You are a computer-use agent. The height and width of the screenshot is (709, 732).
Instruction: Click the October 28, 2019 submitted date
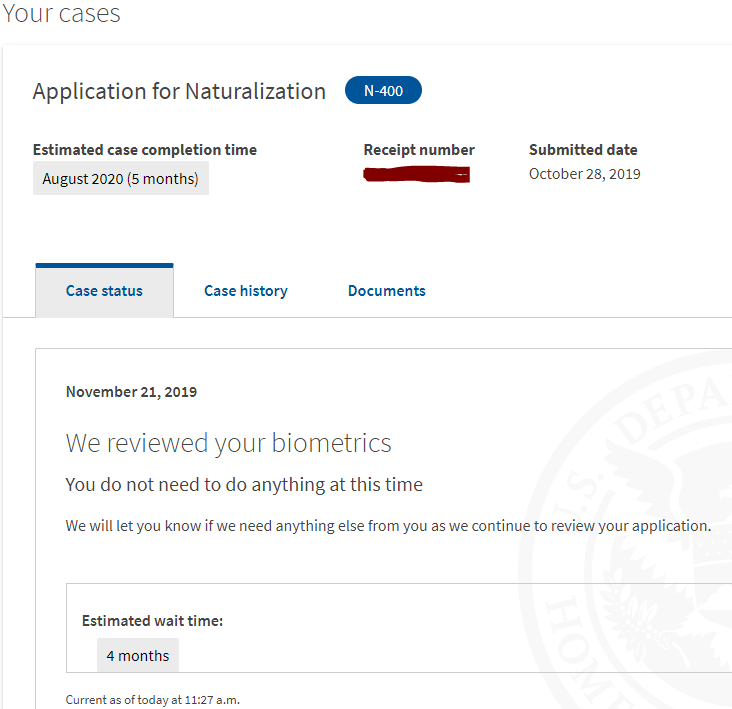coord(584,174)
